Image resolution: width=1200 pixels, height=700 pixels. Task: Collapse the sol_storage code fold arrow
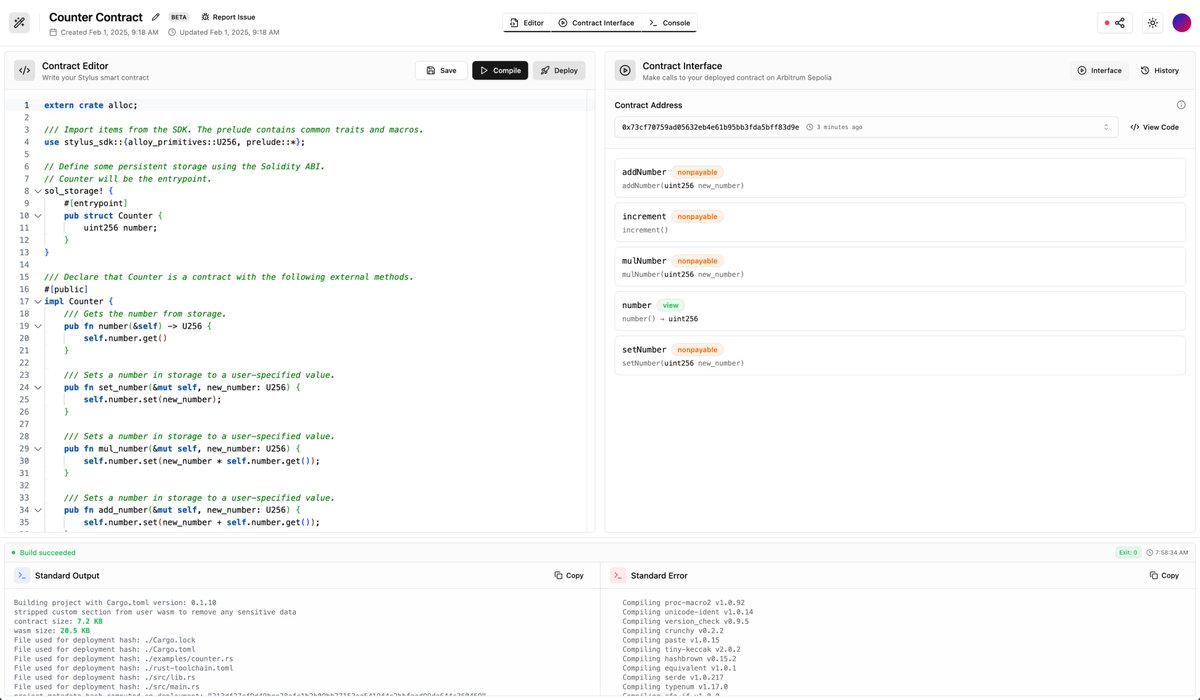[x=37, y=191]
